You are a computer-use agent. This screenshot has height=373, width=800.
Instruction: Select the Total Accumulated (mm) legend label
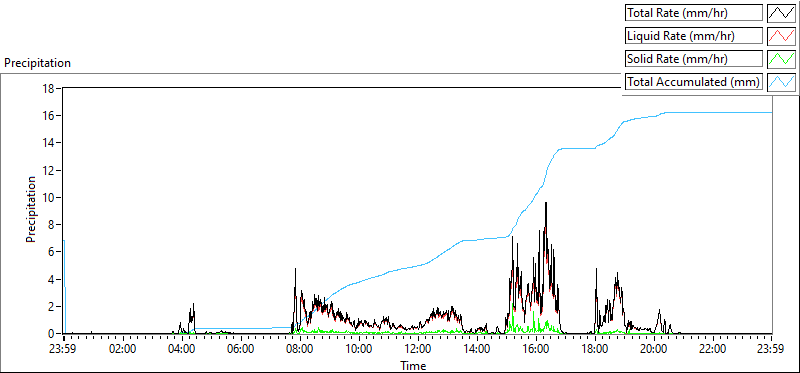[694, 82]
